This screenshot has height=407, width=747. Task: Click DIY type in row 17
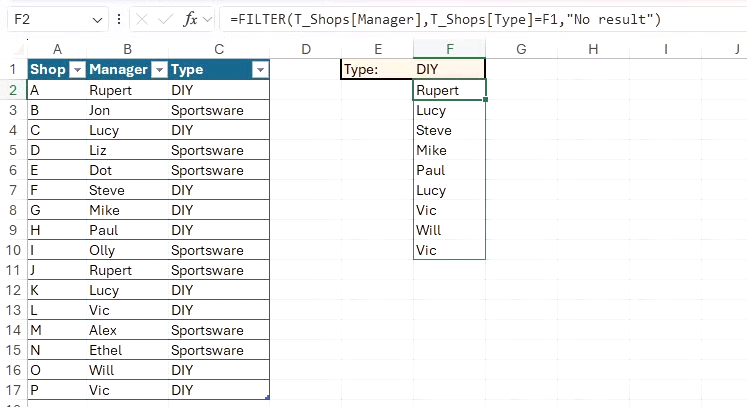pyautogui.click(x=219, y=390)
